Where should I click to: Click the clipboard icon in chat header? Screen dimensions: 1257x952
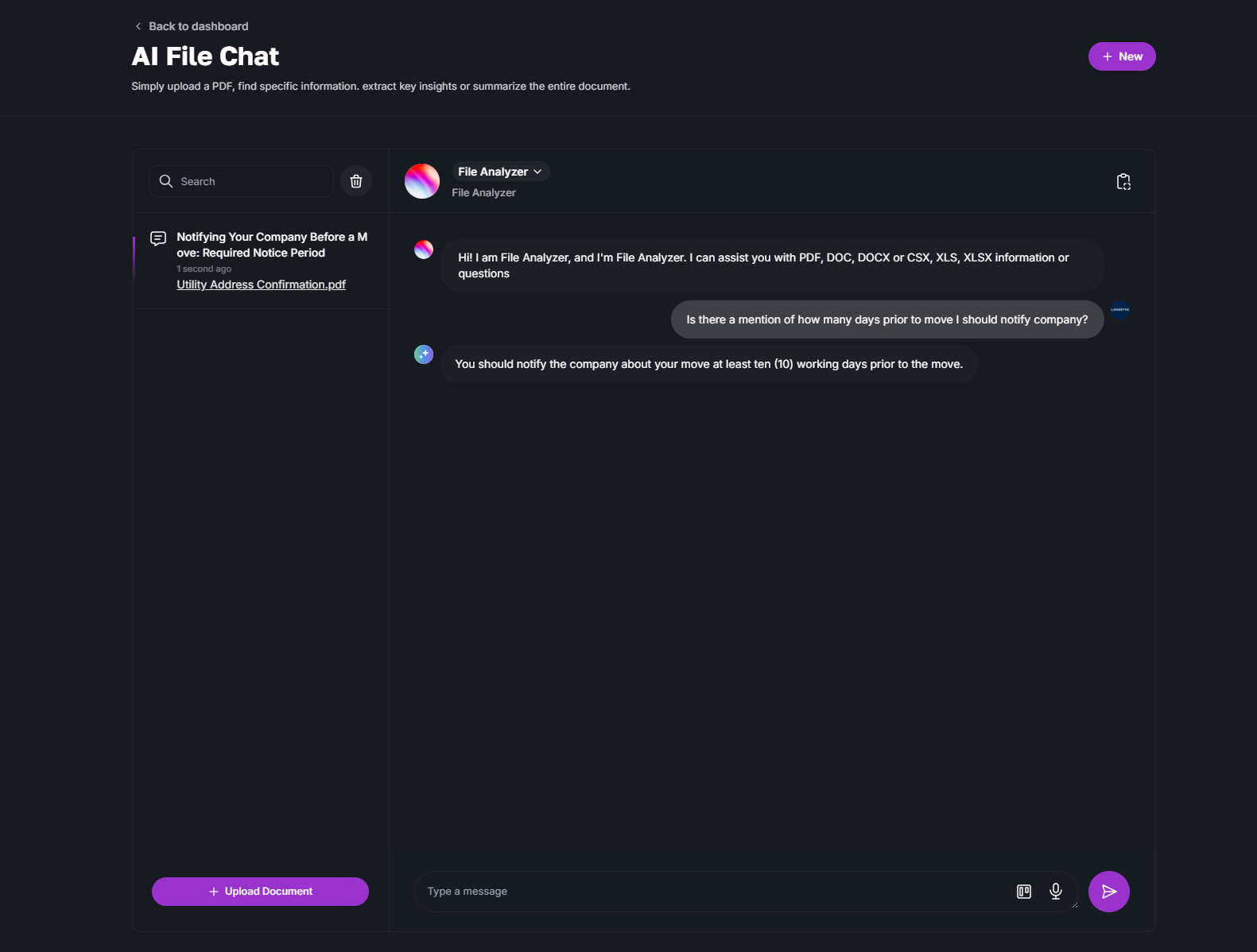[1123, 182]
